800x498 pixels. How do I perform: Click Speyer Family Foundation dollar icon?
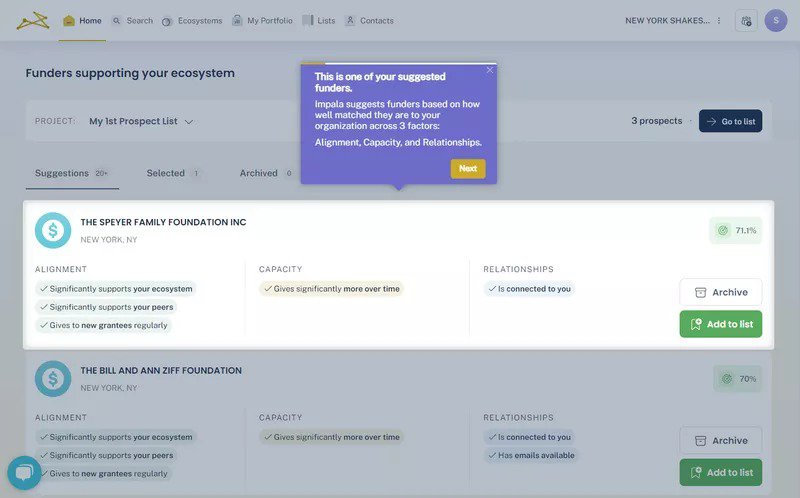point(53,230)
